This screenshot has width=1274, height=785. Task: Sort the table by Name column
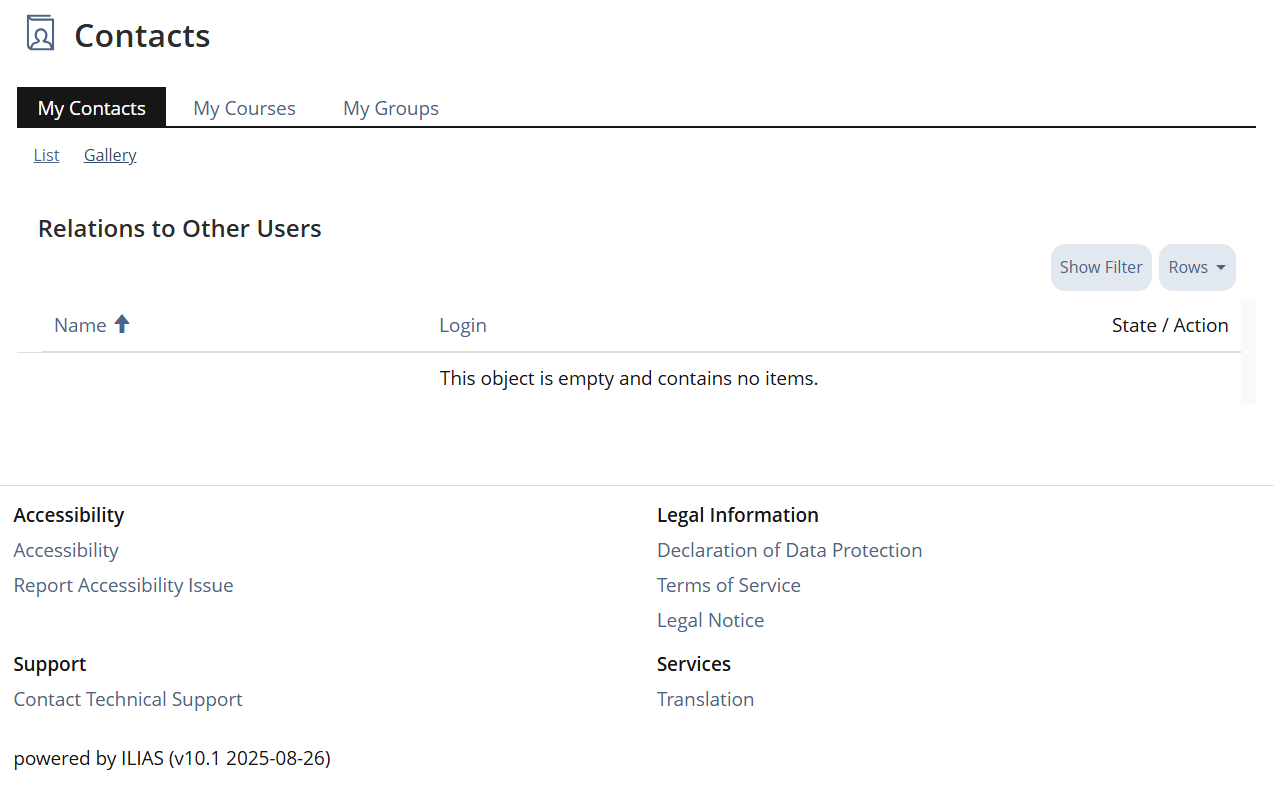pos(80,325)
